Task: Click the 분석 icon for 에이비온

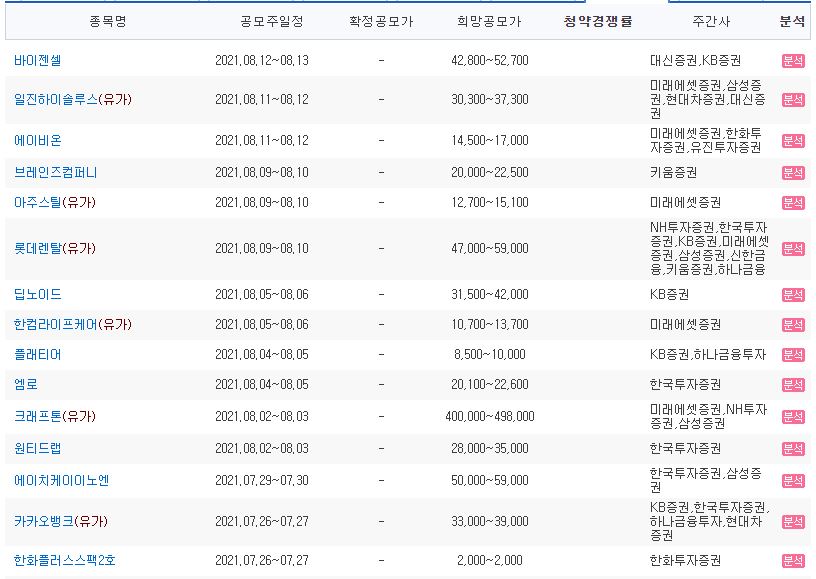Action: pyautogui.click(x=793, y=141)
